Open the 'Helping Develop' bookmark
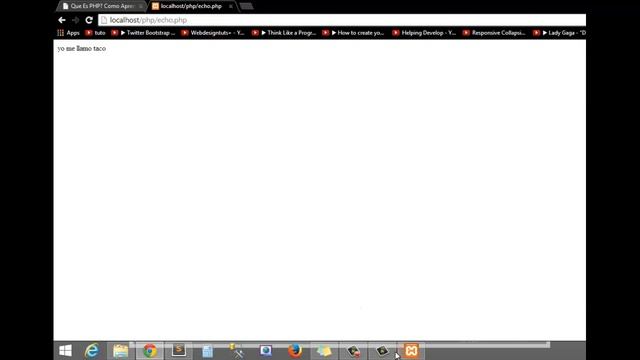640x360 pixels. (424, 33)
